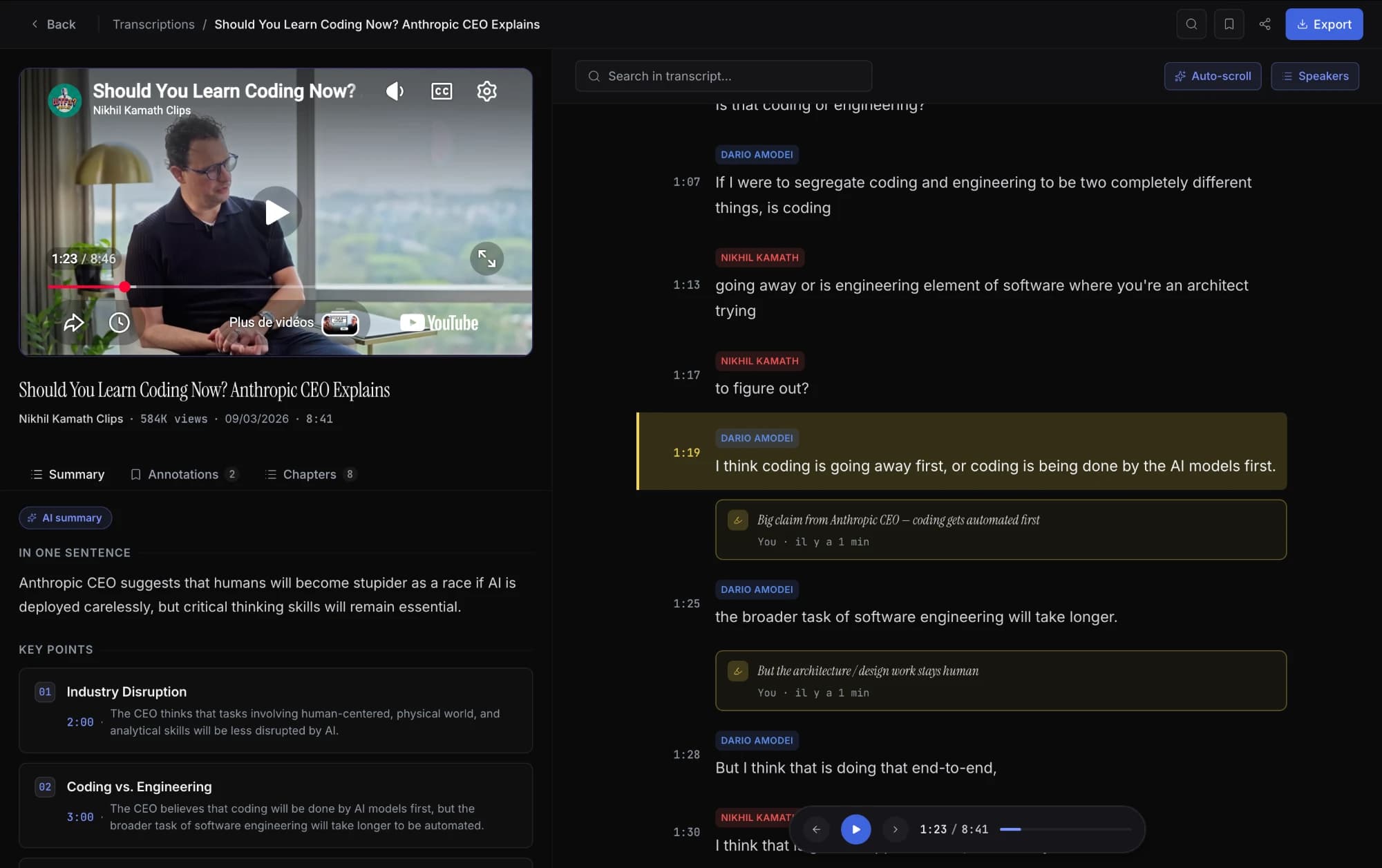This screenshot has height=868, width=1382.
Task: Select the line "If I were to segregate coding"
Action: 983,195
